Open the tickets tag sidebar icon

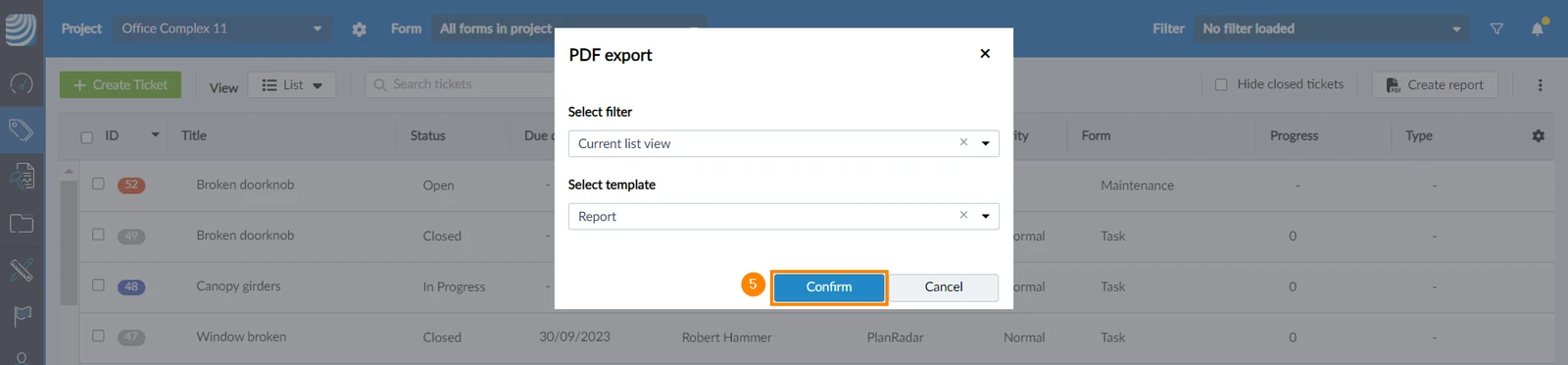coord(22,130)
